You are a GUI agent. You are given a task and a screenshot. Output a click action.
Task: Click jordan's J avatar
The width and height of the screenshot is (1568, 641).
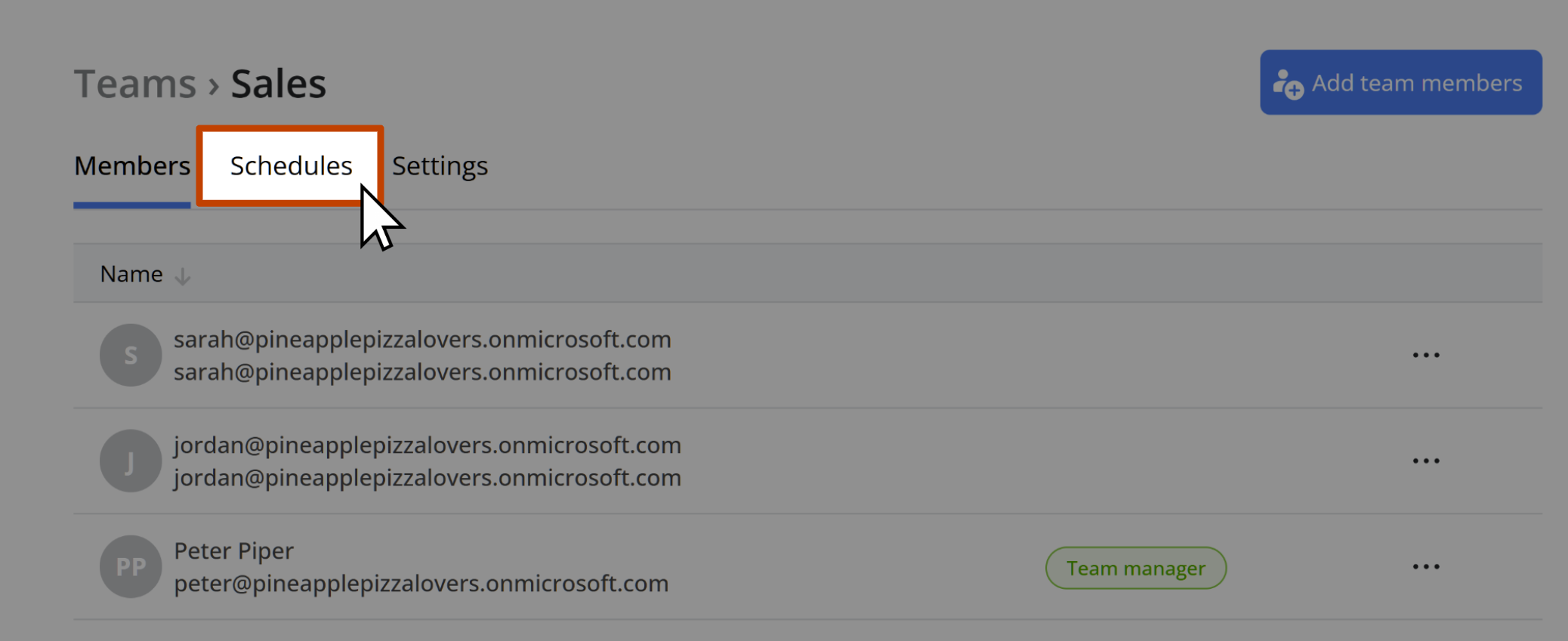point(131,461)
